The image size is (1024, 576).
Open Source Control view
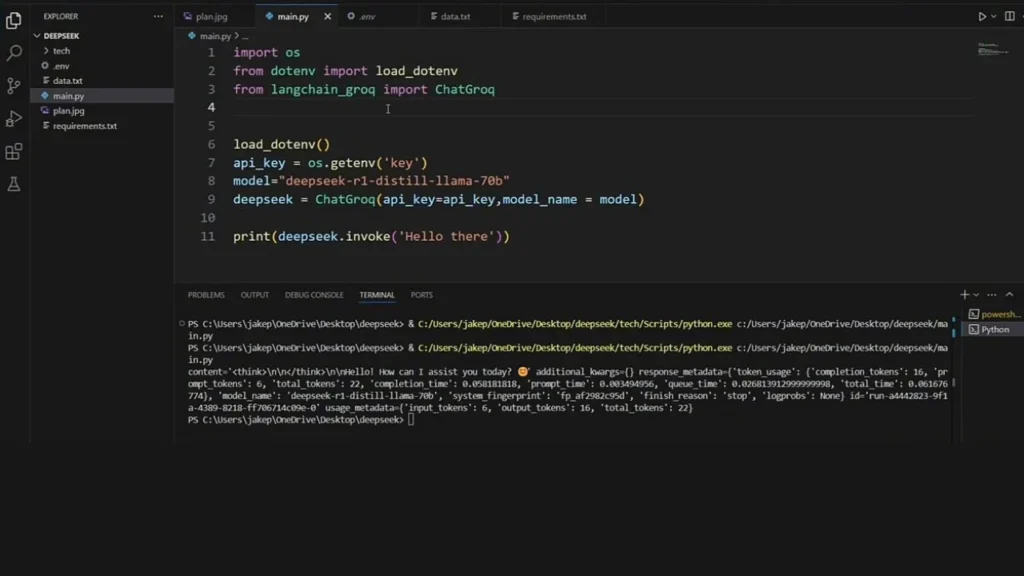tap(14, 86)
